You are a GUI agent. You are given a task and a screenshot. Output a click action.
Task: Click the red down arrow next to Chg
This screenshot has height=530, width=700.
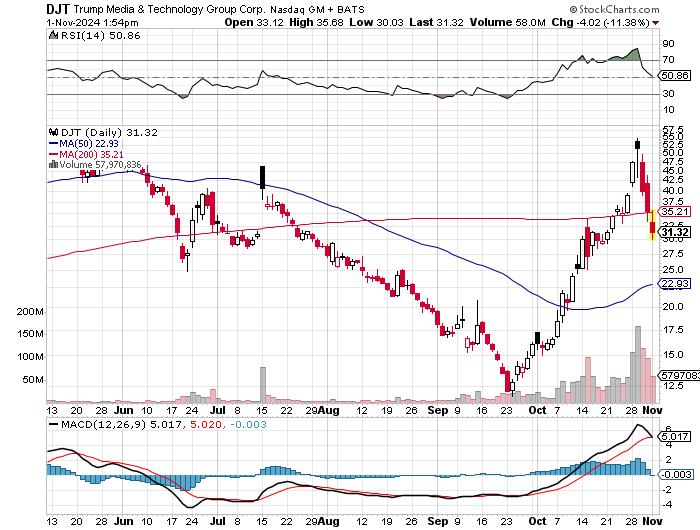tap(655, 23)
